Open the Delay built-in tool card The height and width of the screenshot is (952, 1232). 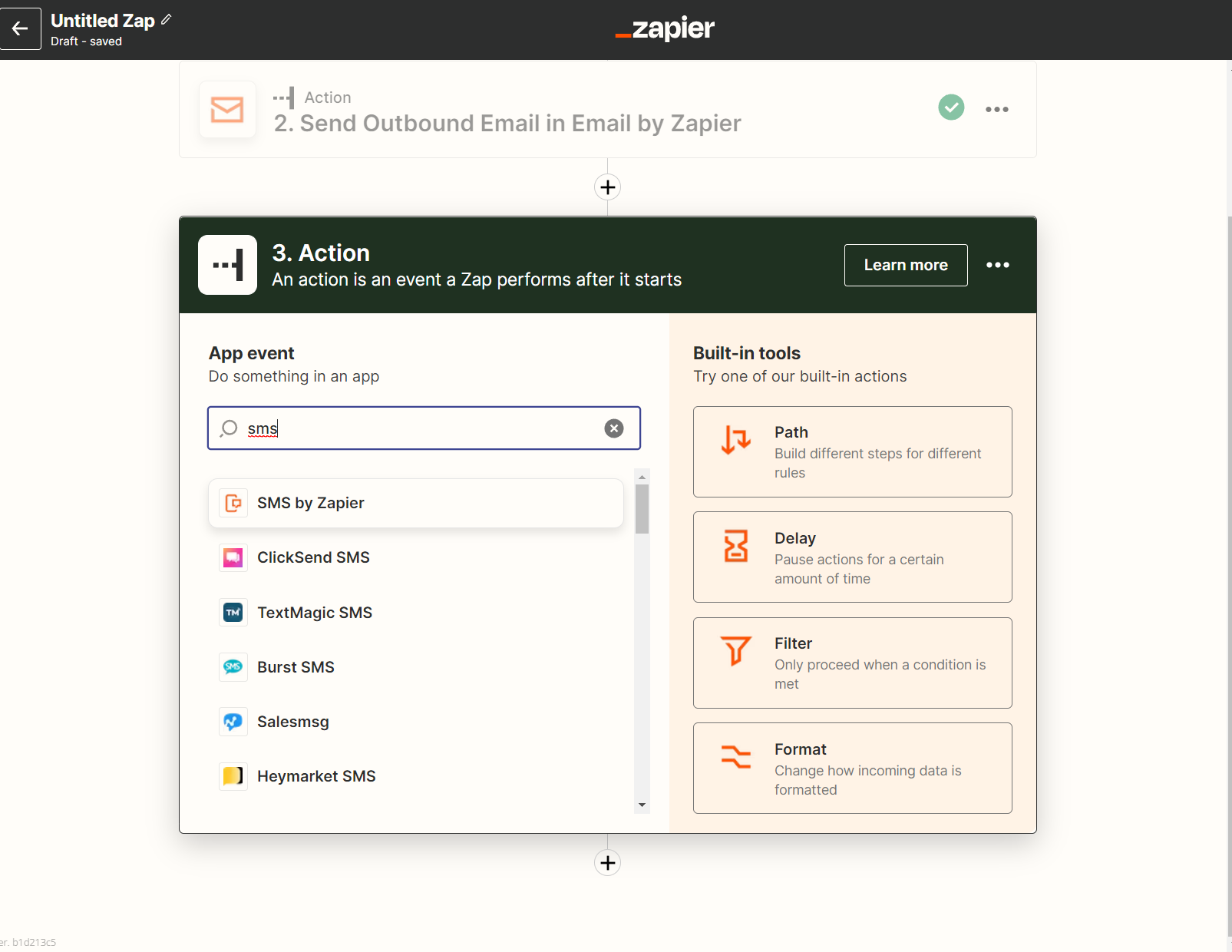coord(852,557)
